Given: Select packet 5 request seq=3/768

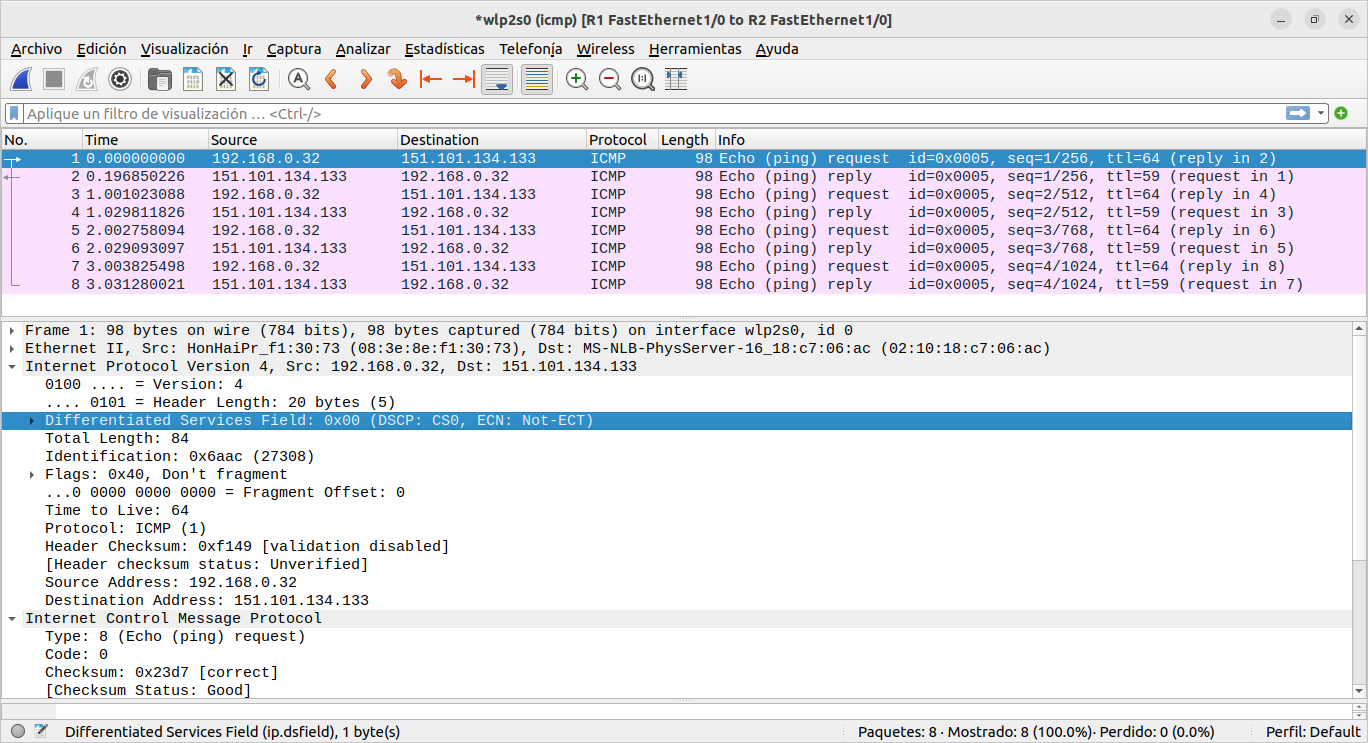Looking at the screenshot, I should click(x=684, y=230).
